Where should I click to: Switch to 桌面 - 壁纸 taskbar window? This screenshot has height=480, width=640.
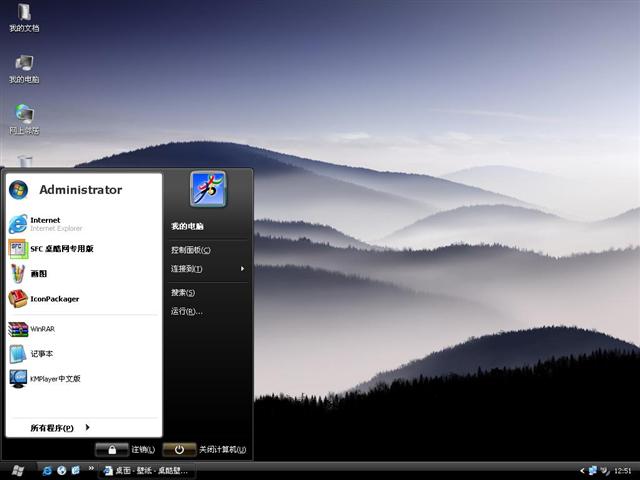pos(146,471)
